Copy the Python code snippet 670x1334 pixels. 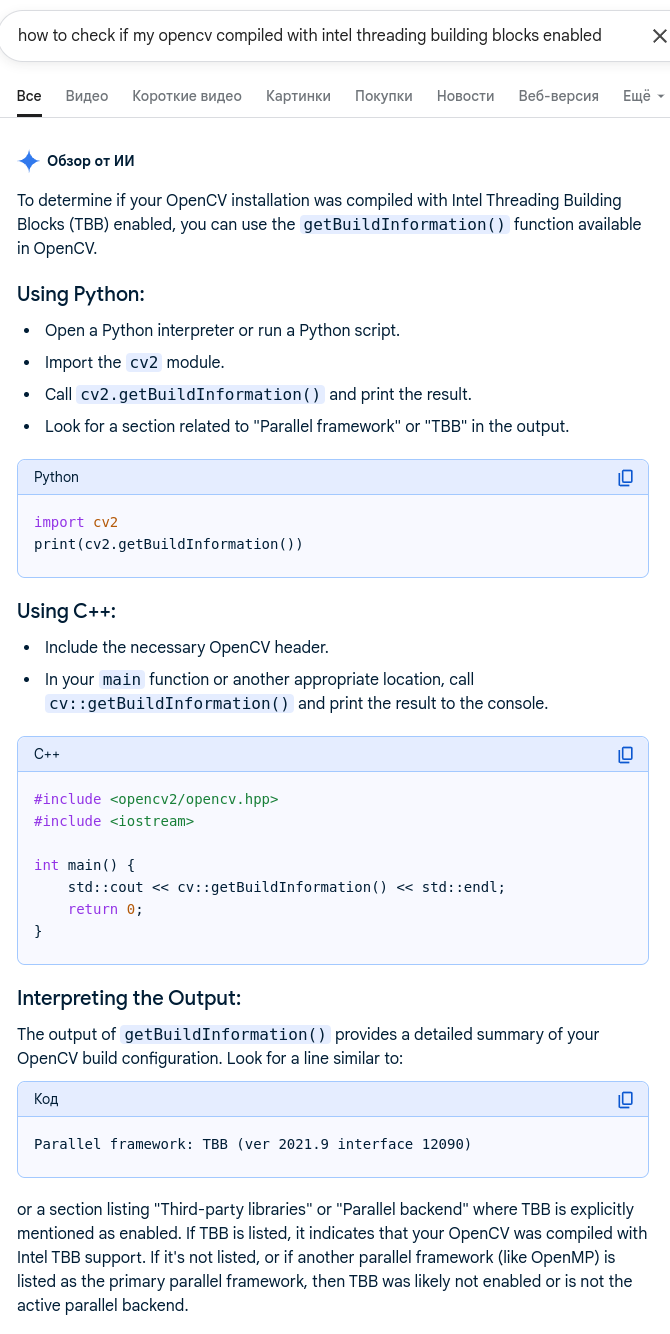pyautogui.click(x=626, y=477)
